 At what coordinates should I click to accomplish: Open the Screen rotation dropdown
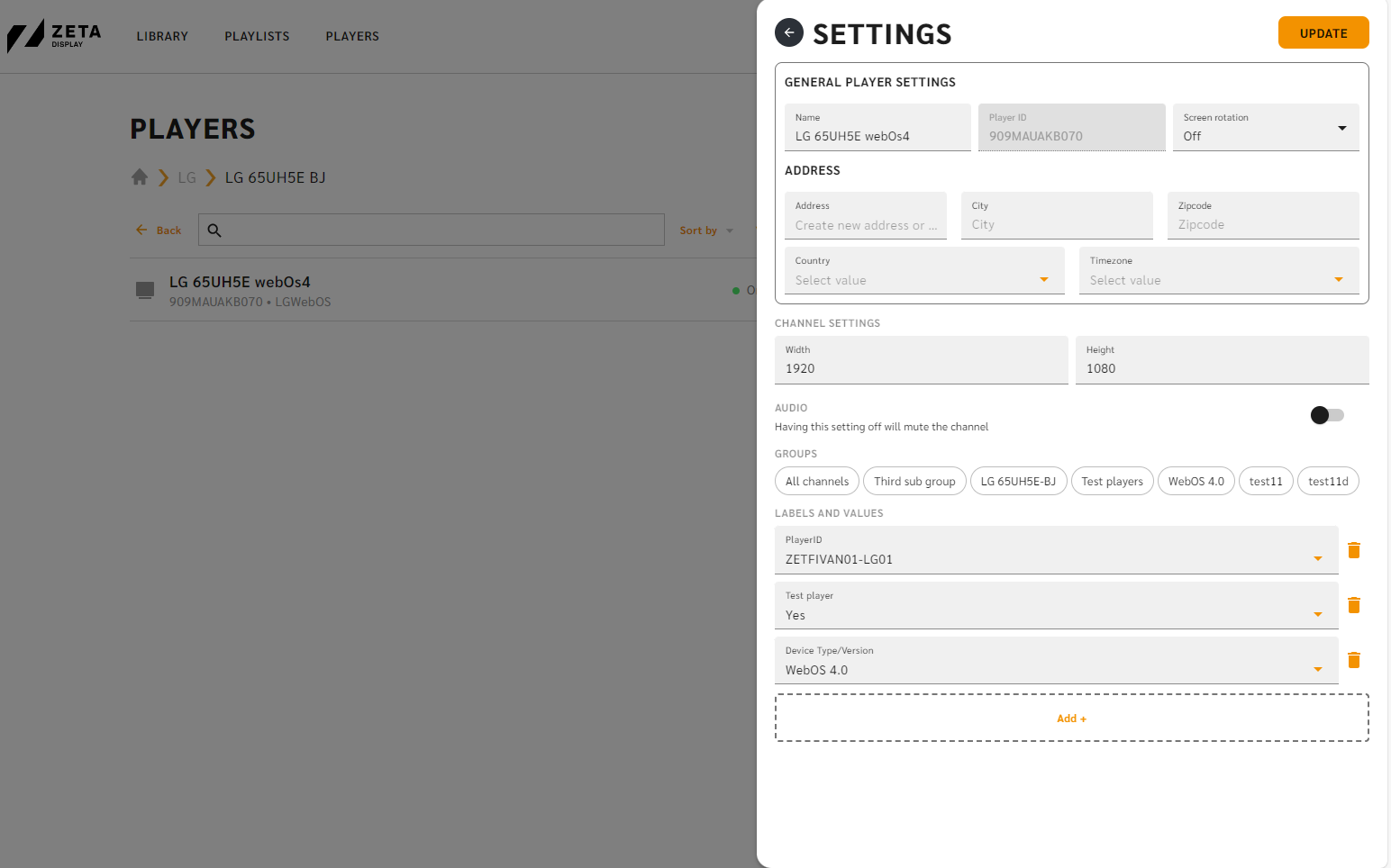tap(1265, 127)
